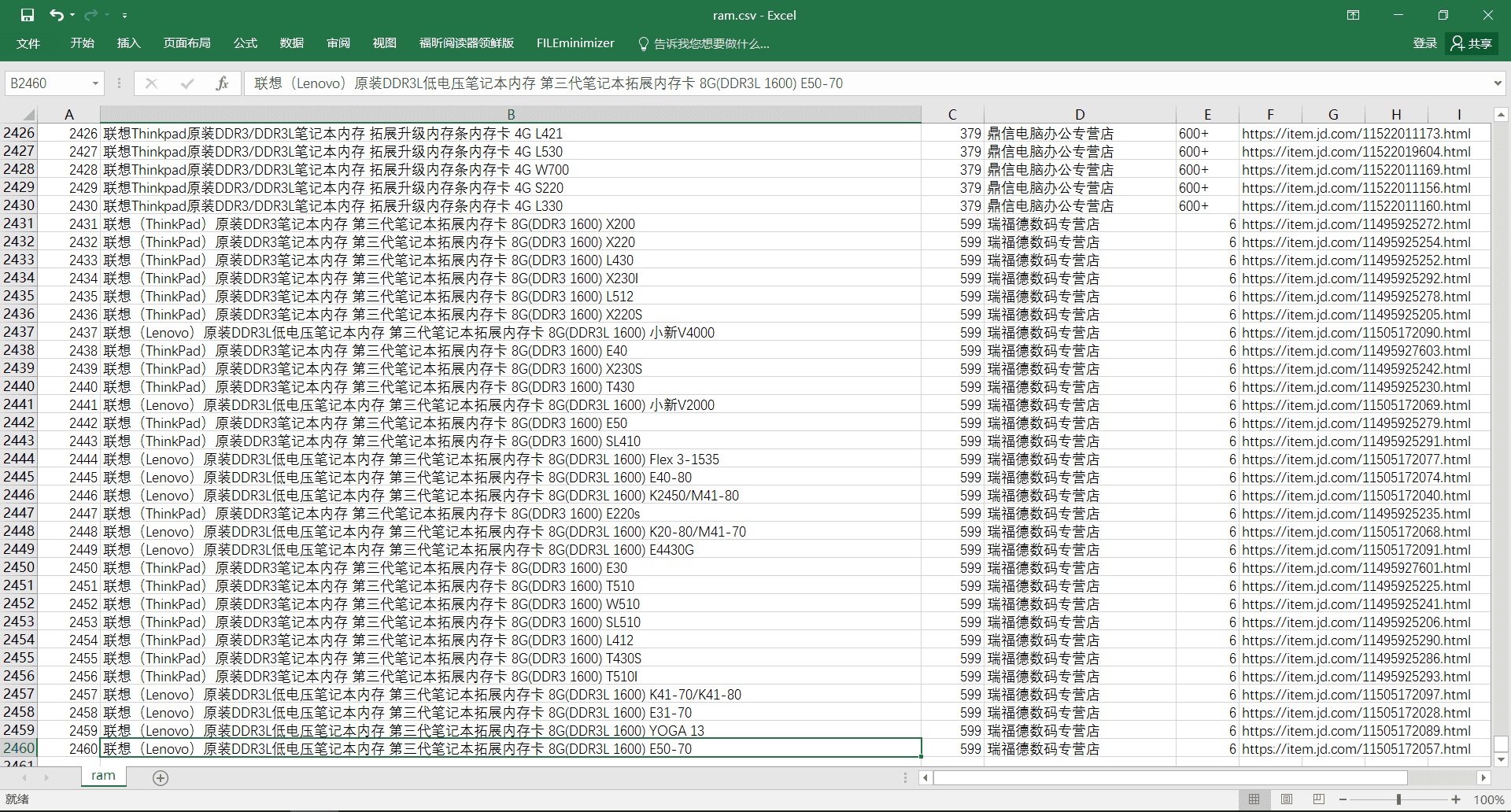Click the Save icon in quick access toolbar
Image resolution: width=1511 pixels, height=812 pixels.
click(x=28, y=15)
